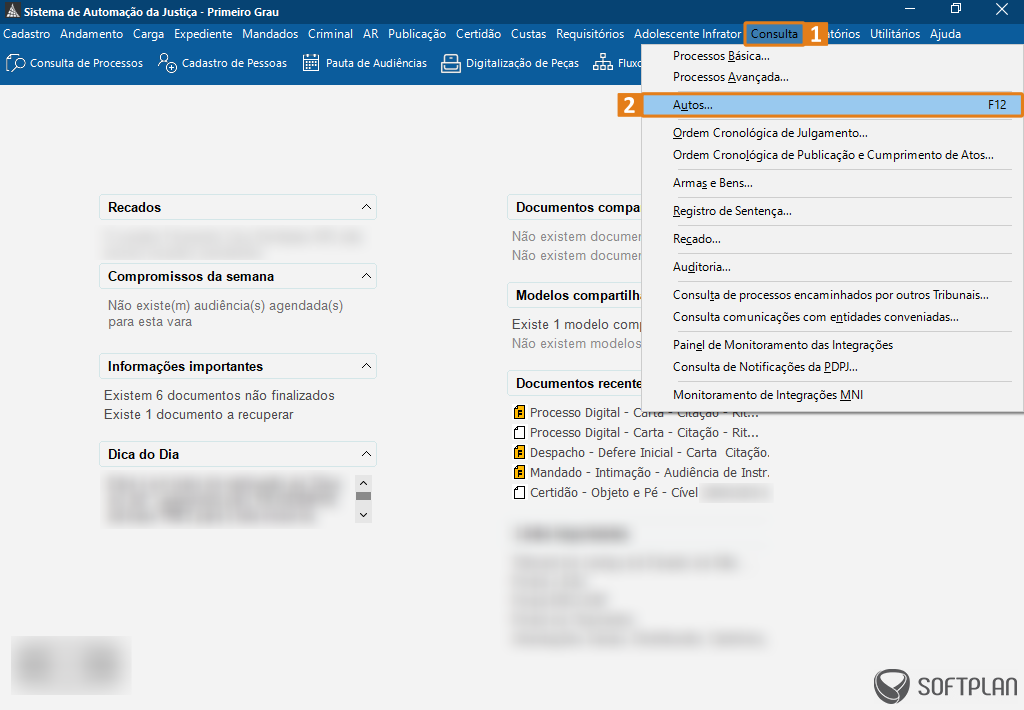Open the Ajuda menu

pos(945,34)
